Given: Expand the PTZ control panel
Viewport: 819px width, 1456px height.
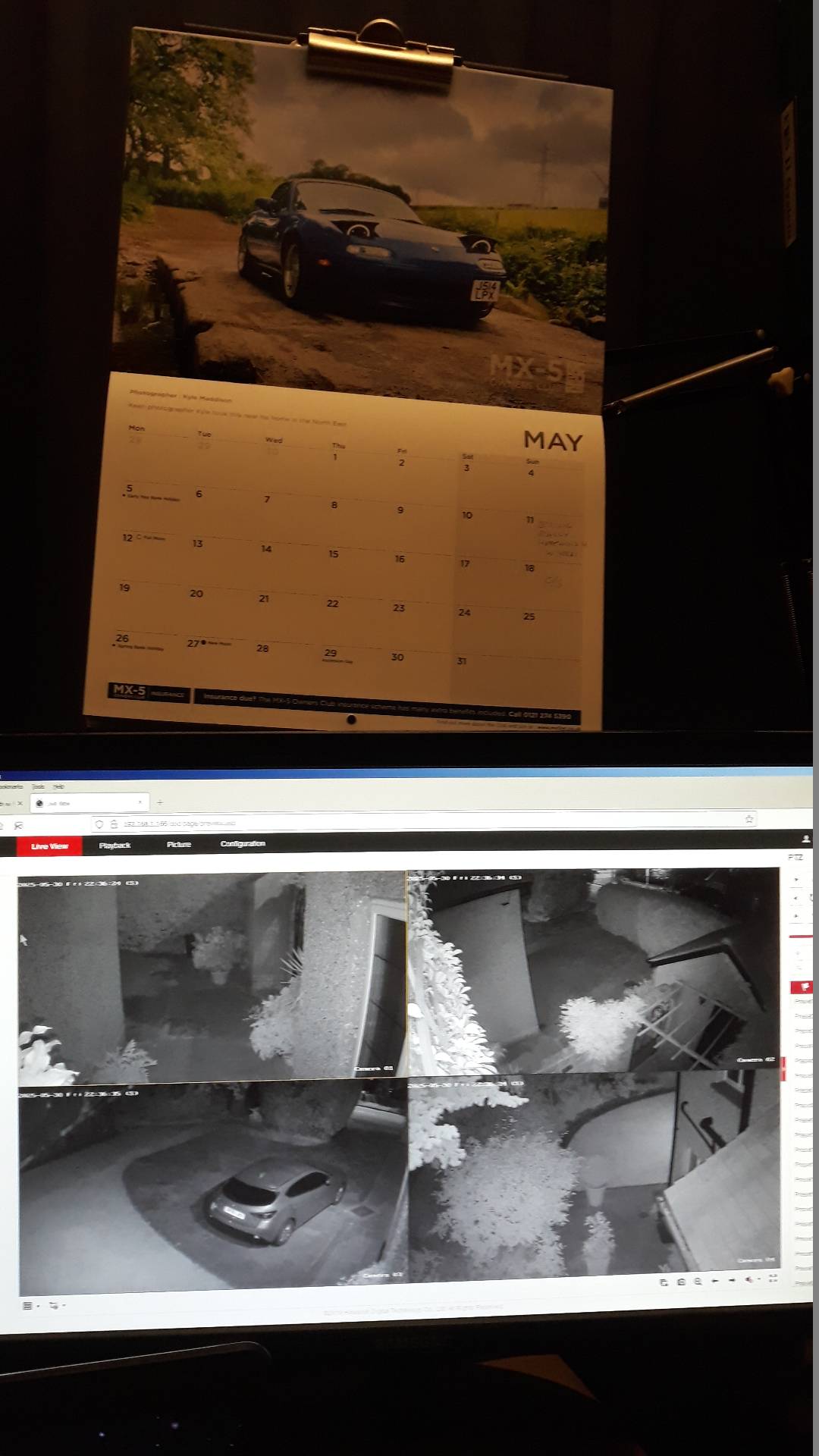Looking at the screenshot, I should coord(795,857).
